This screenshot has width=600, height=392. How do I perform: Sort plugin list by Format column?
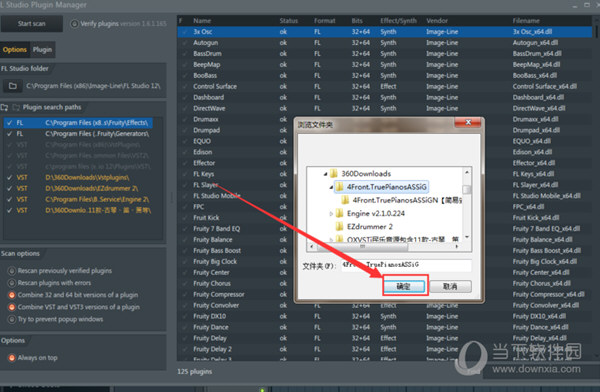(324, 21)
